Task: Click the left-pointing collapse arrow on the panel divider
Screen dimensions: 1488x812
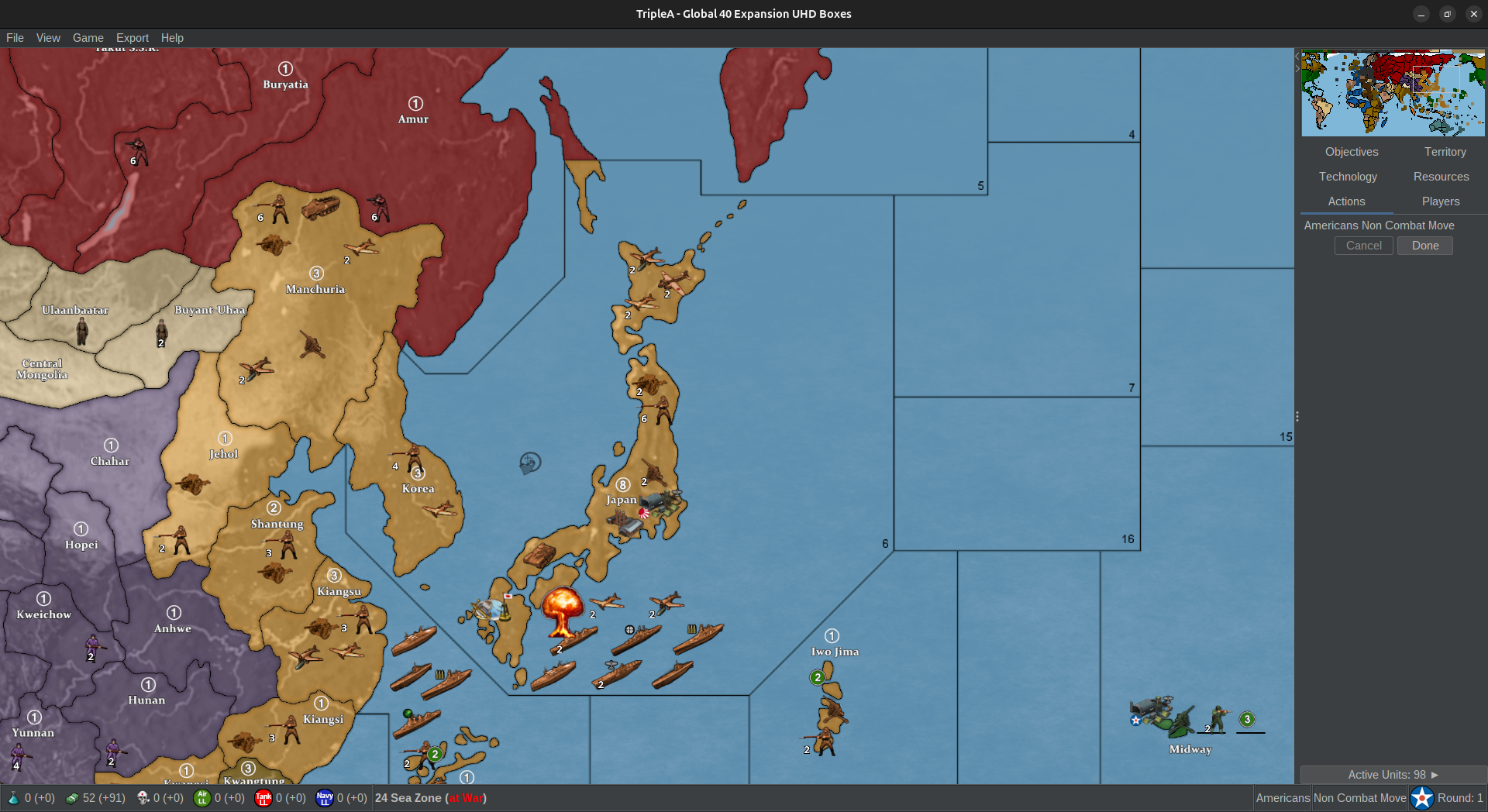Action: pyautogui.click(x=1297, y=57)
